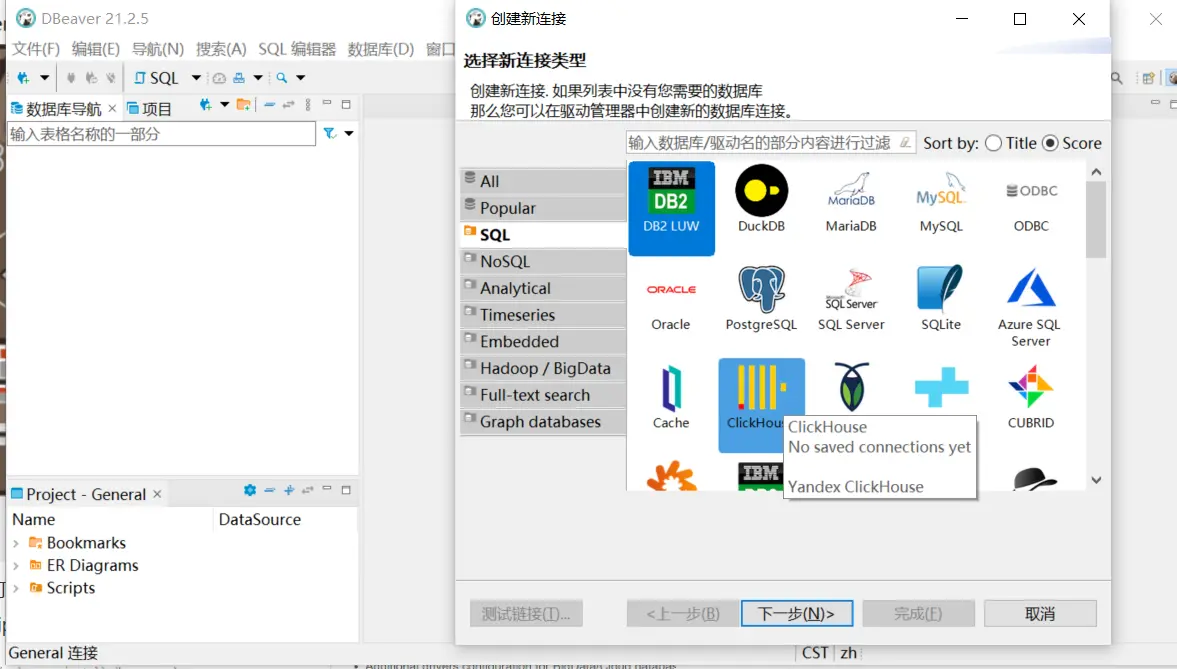Create new folder in database navigator
This screenshot has height=669, width=1177.
click(243, 105)
